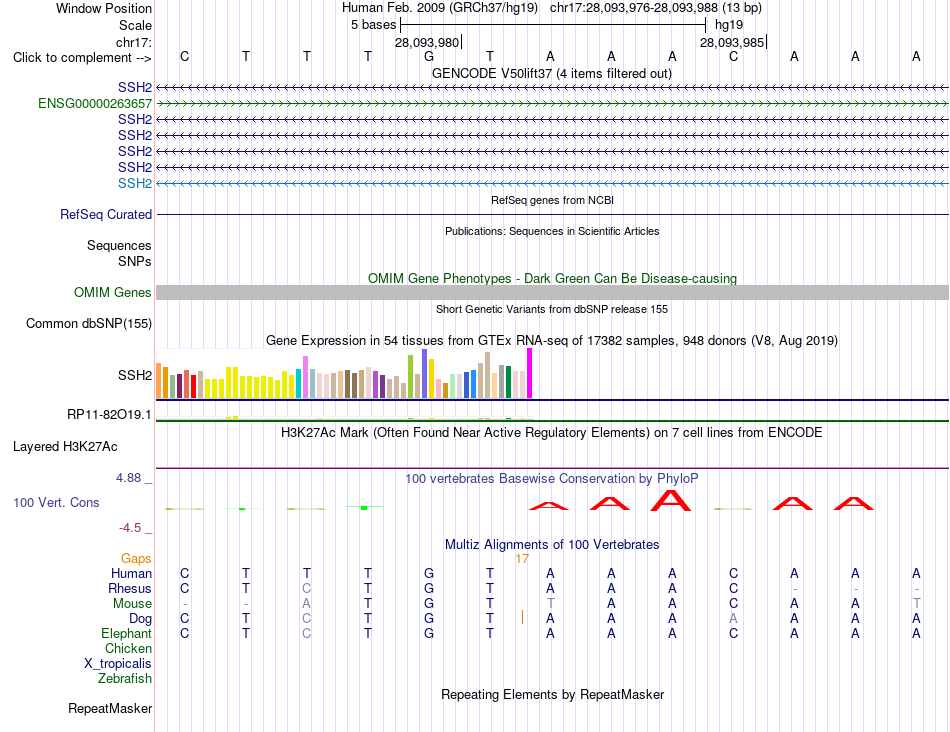The height and width of the screenshot is (732, 950).
Task: Click the '100 Vert. Cons' track label
Action: coord(56,502)
